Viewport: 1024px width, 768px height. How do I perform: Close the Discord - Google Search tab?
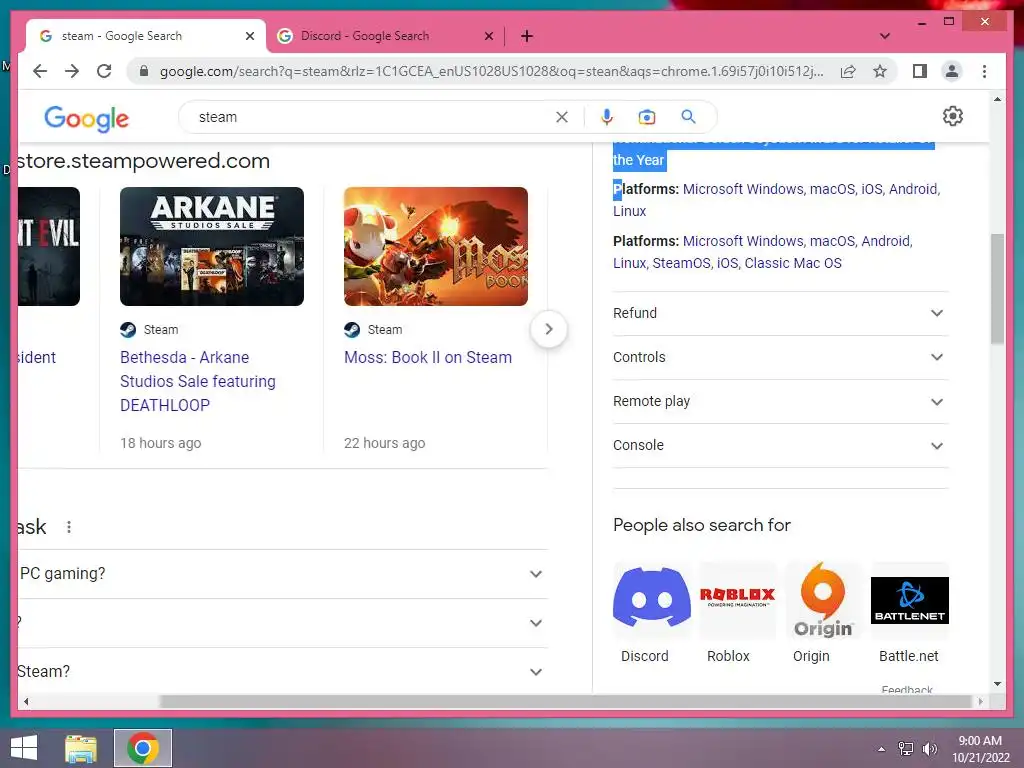click(x=488, y=36)
